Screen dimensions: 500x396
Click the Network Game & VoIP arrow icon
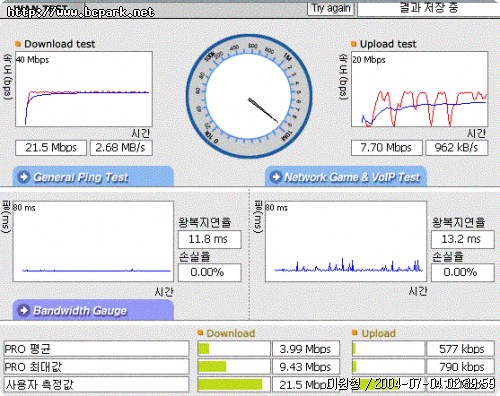tap(276, 177)
